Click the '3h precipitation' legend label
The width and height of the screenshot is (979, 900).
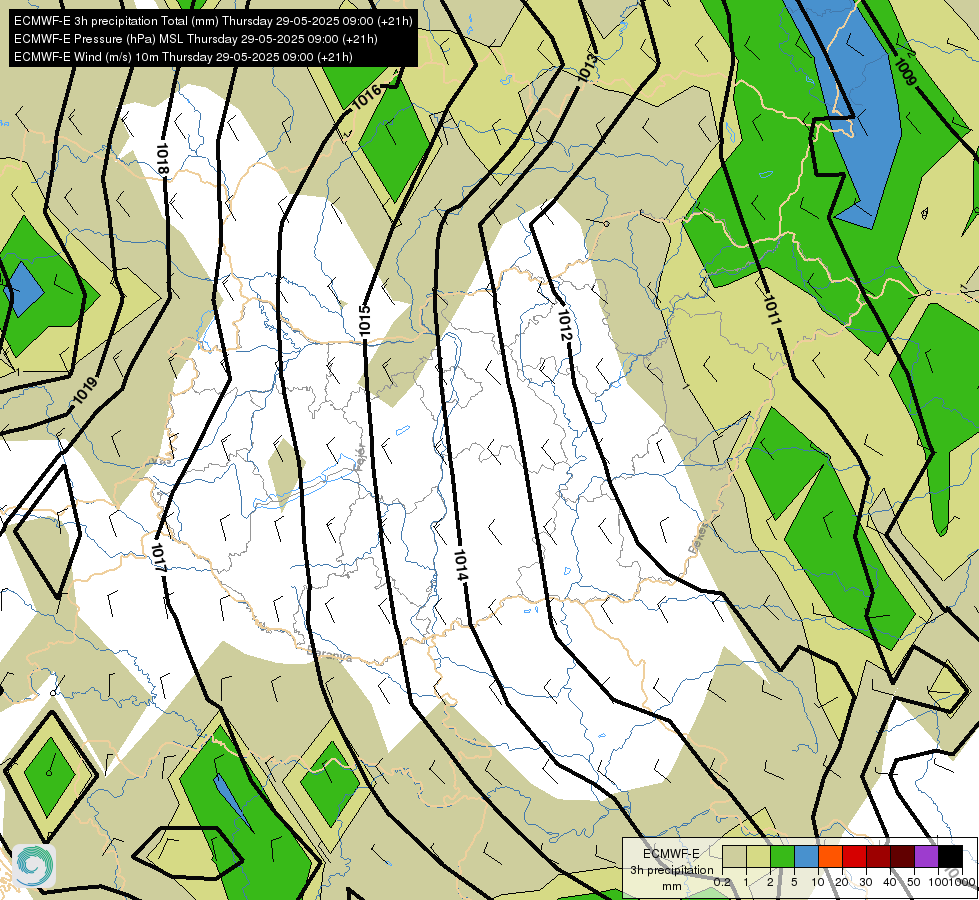point(671,870)
